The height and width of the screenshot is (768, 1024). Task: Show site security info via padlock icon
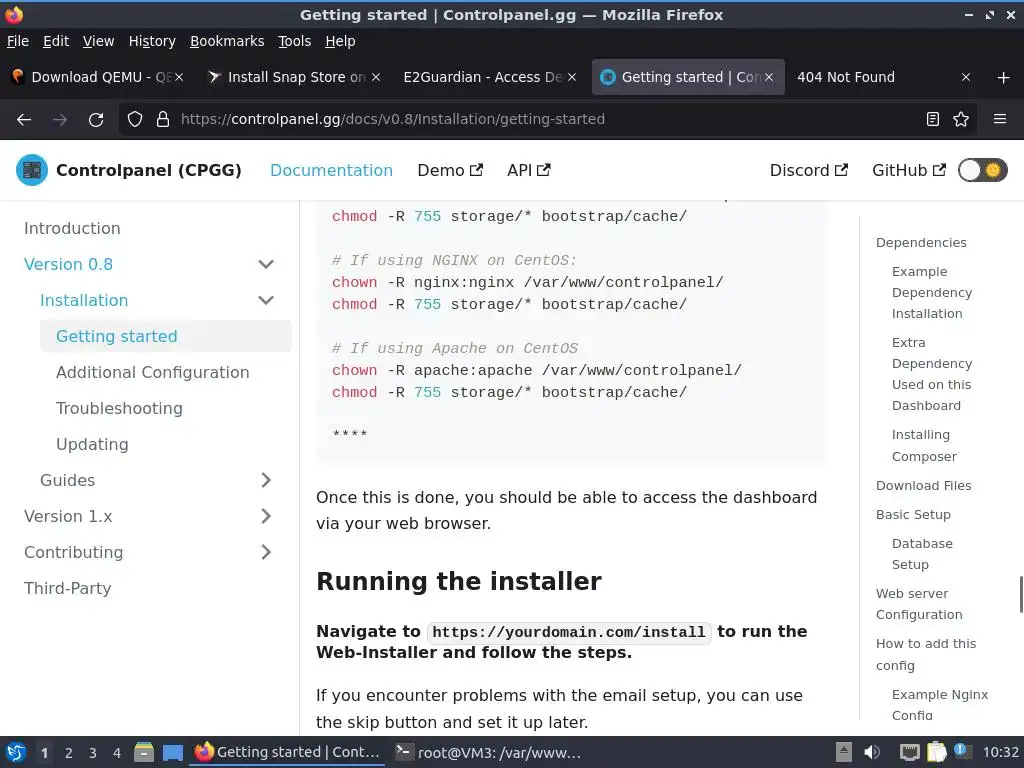point(163,120)
